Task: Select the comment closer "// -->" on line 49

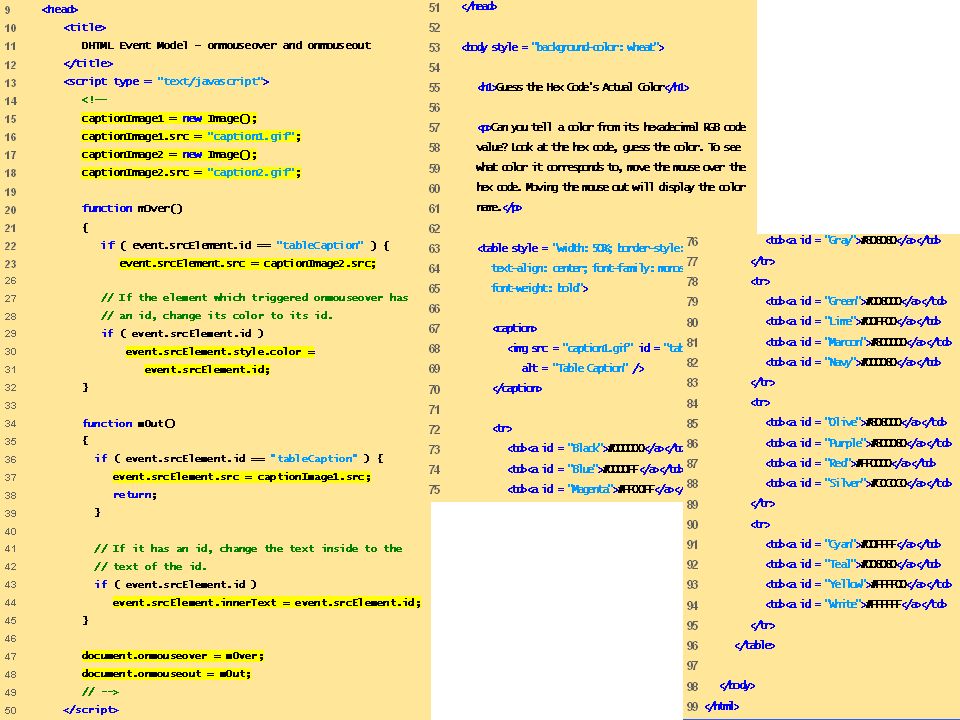Action: pyautogui.click(x=100, y=692)
